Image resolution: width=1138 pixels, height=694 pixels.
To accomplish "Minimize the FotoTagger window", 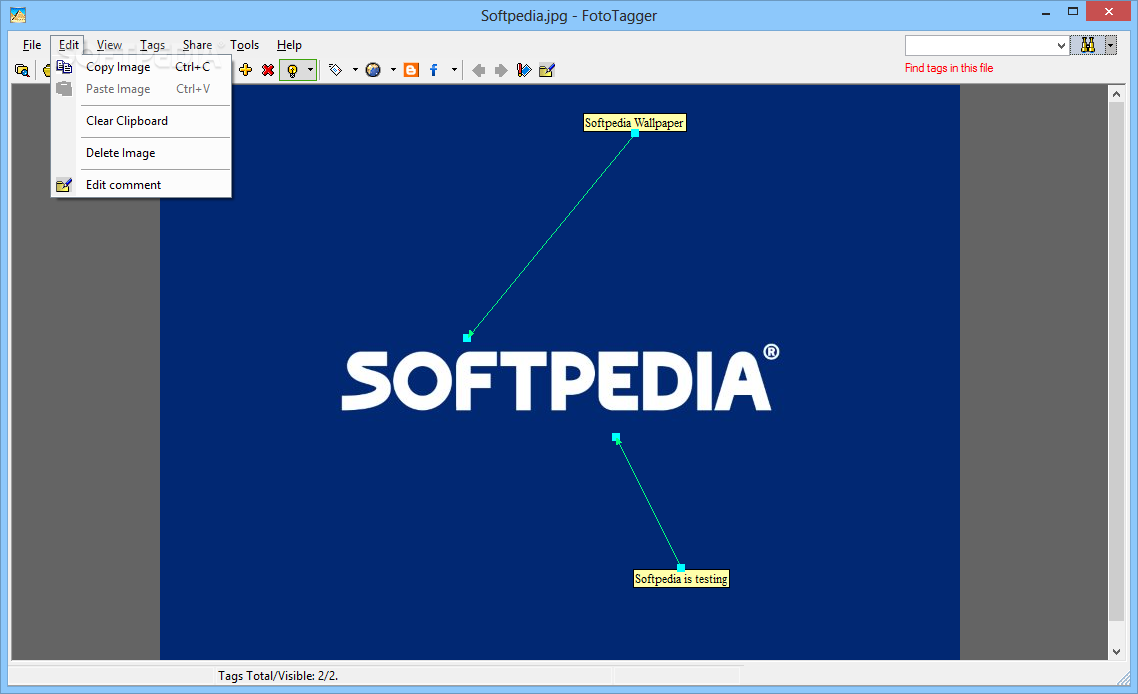I will pos(1046,12).
